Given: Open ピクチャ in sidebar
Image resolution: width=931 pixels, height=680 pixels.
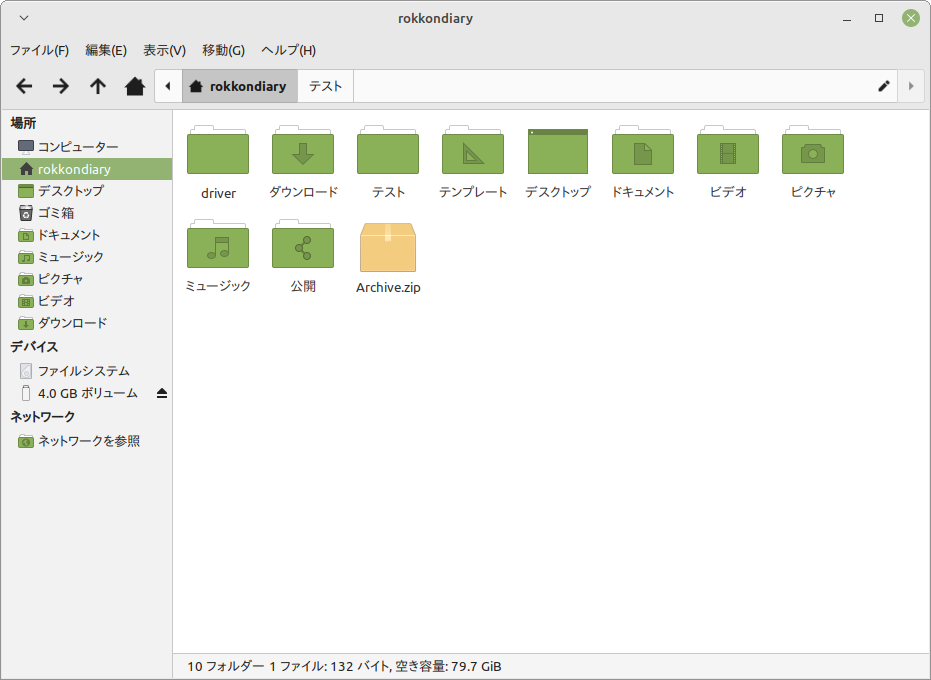Looking at the screenshot, I should [87, 279].
